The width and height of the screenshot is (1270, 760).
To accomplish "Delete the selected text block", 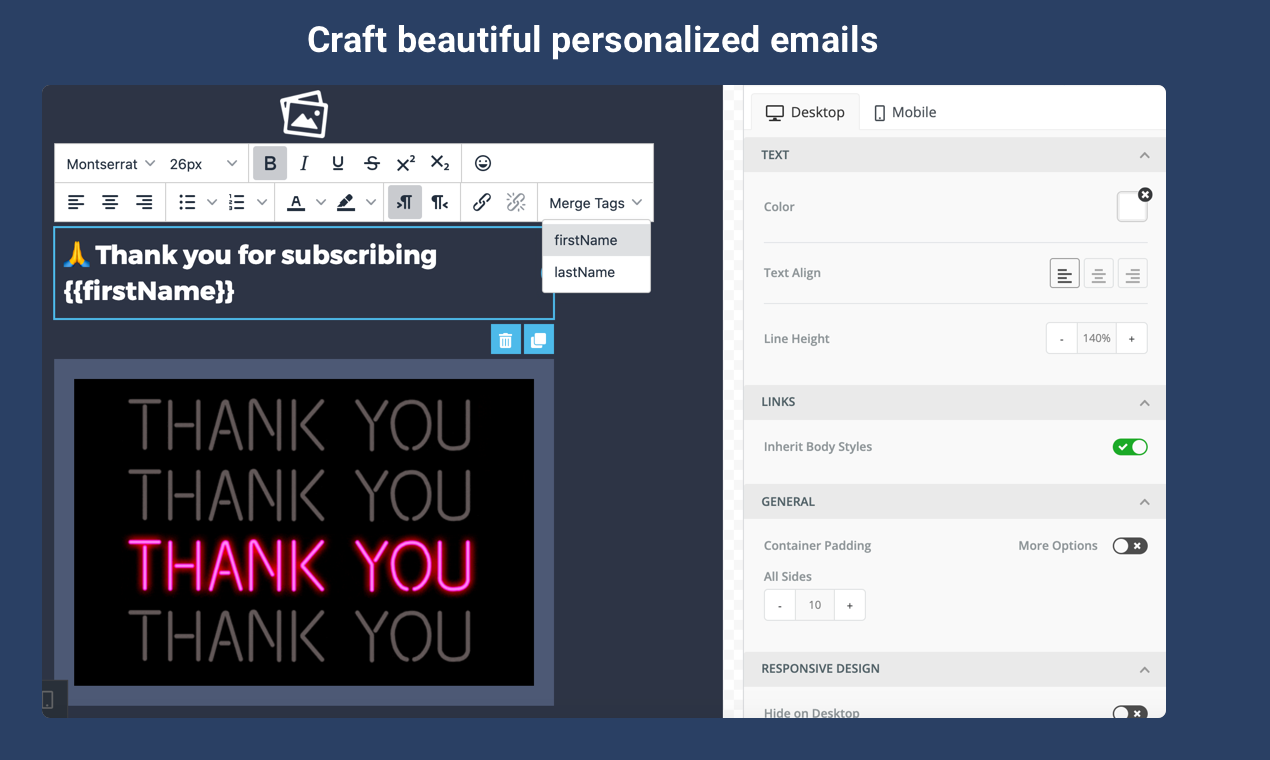I will click(506, 340).
